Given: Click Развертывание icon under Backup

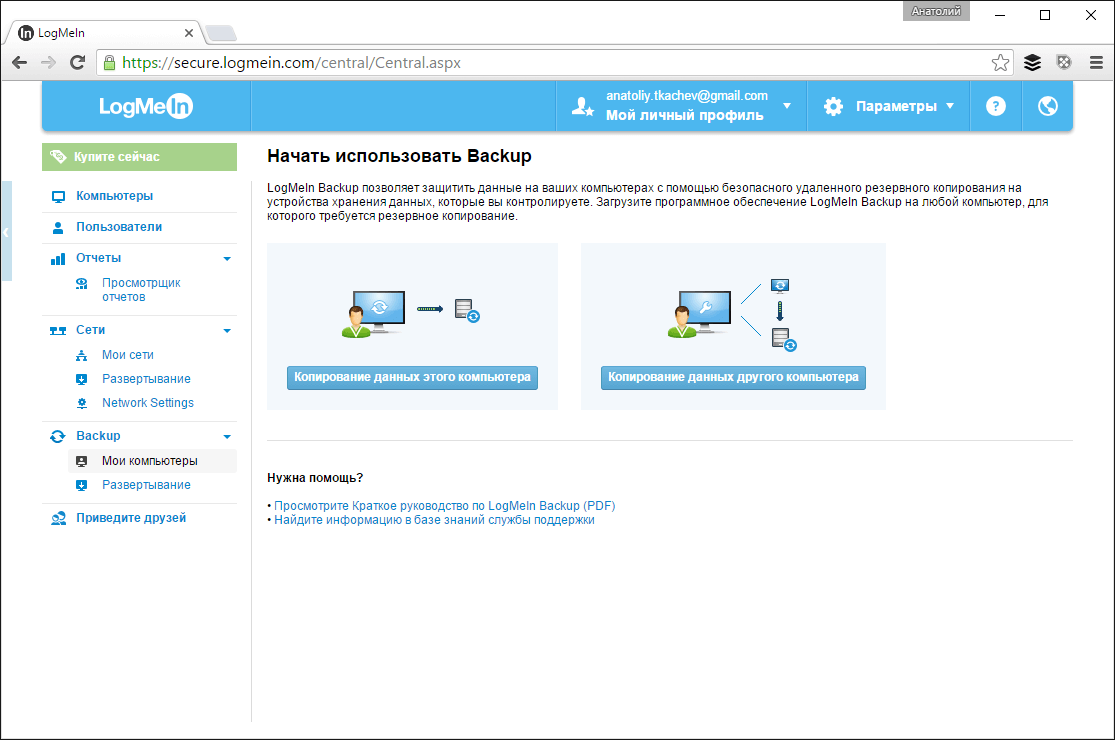Looking at the screenshot, I should pyautogui.click(x=82, y=486).
